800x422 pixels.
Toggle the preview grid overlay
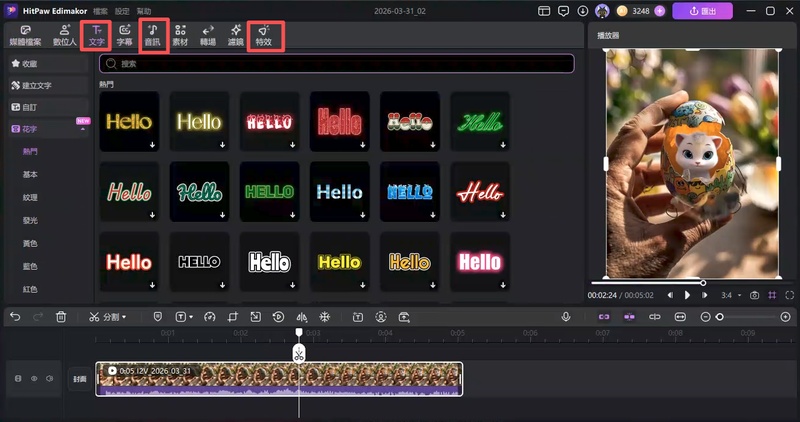pyautogui.click(x=770, y=296)
